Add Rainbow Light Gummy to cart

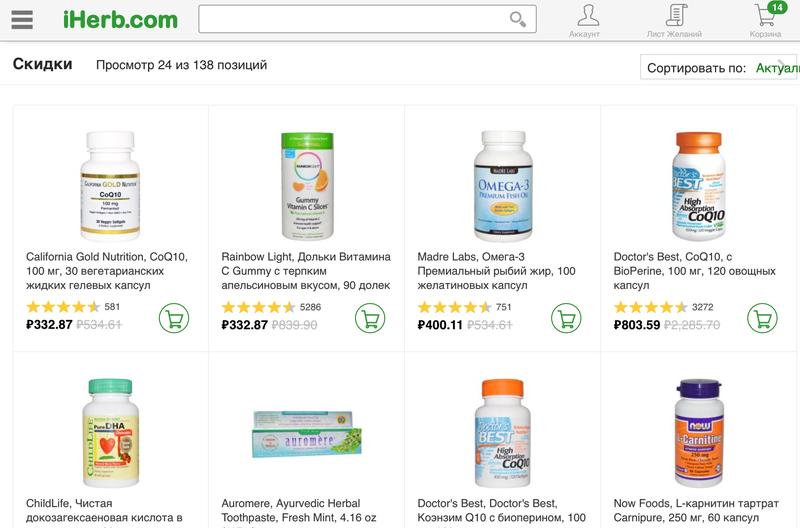[x=370, y=318]
